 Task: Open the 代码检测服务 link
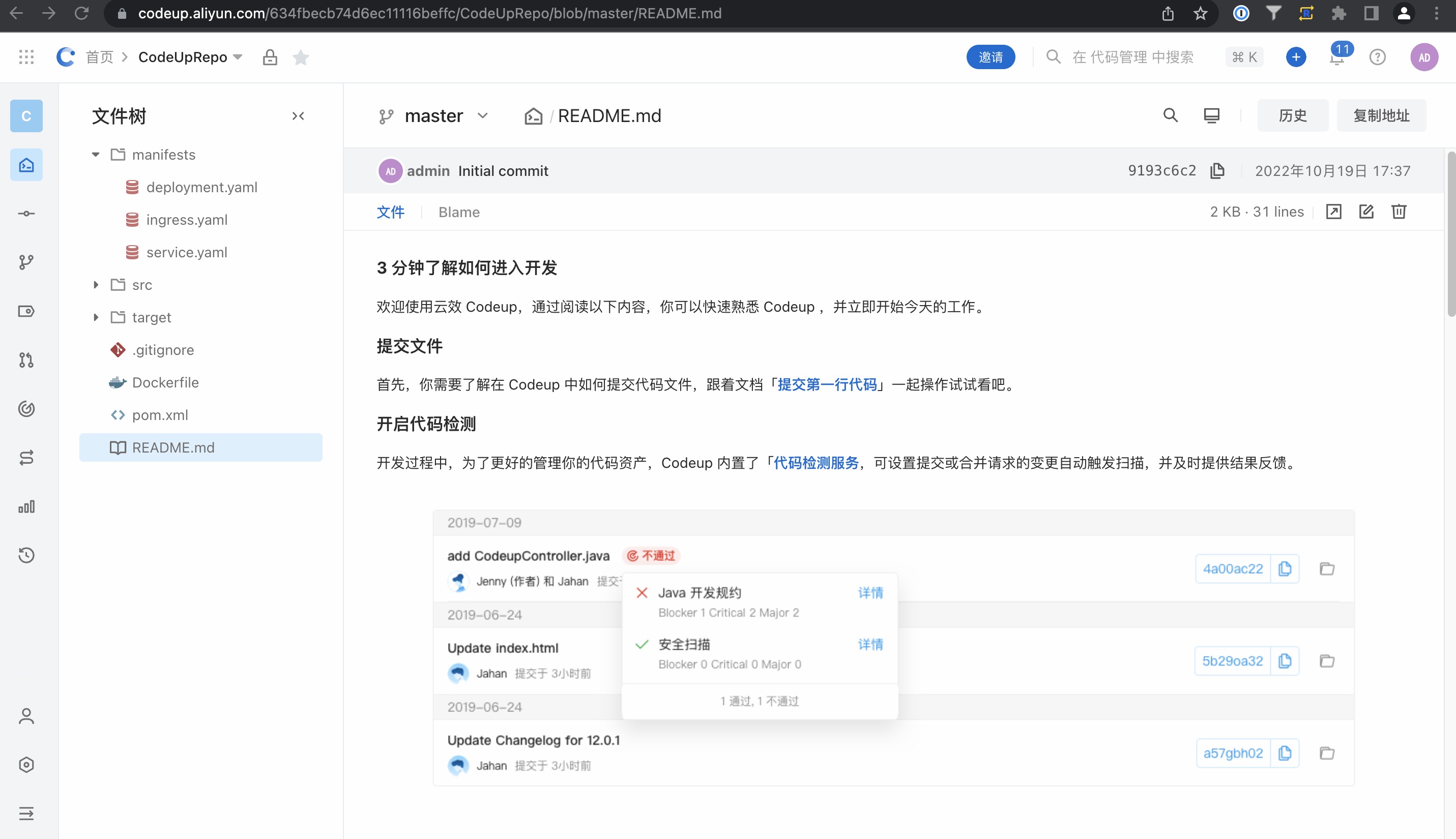[x=816, y=463]
